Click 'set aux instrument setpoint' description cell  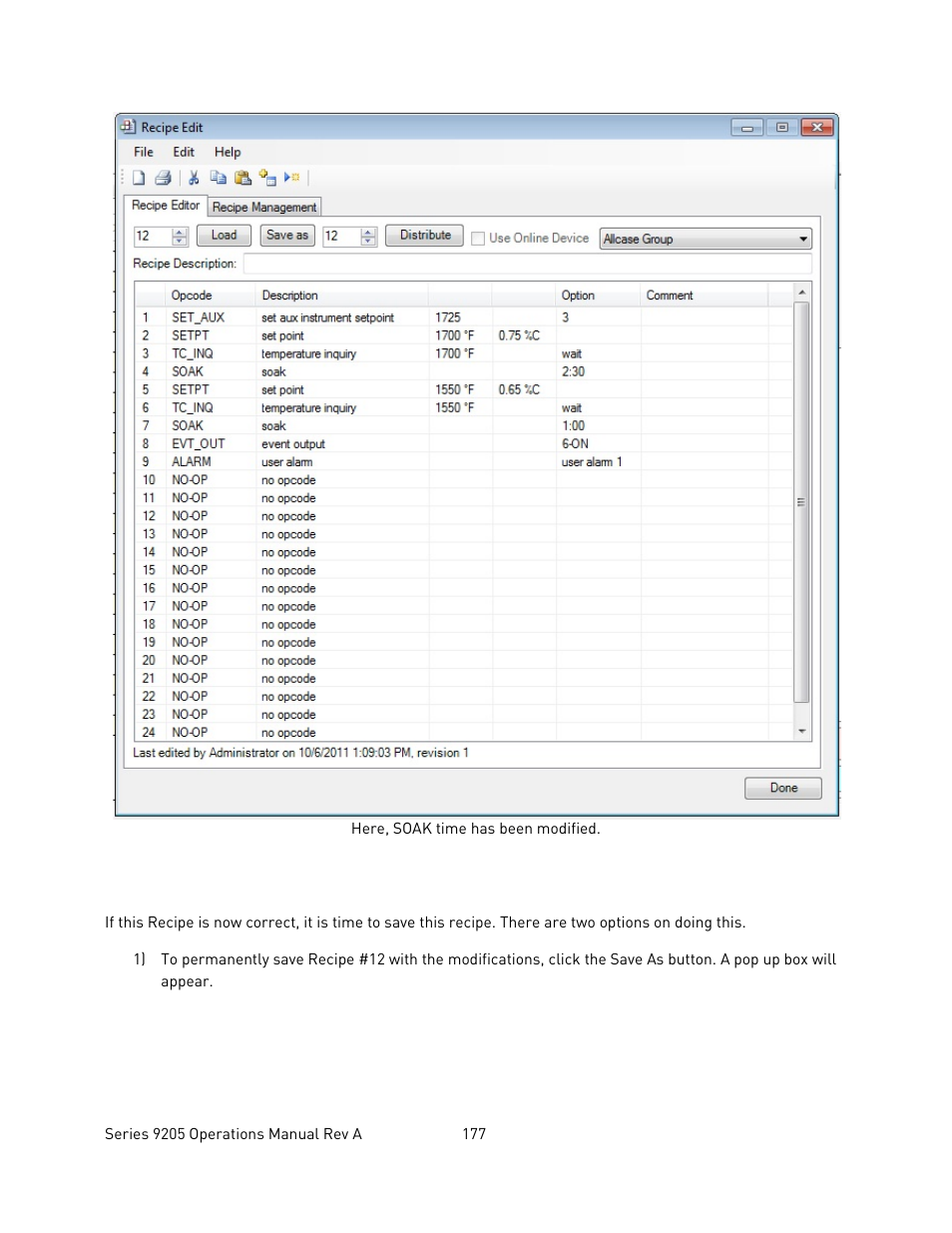coord(327,317)
